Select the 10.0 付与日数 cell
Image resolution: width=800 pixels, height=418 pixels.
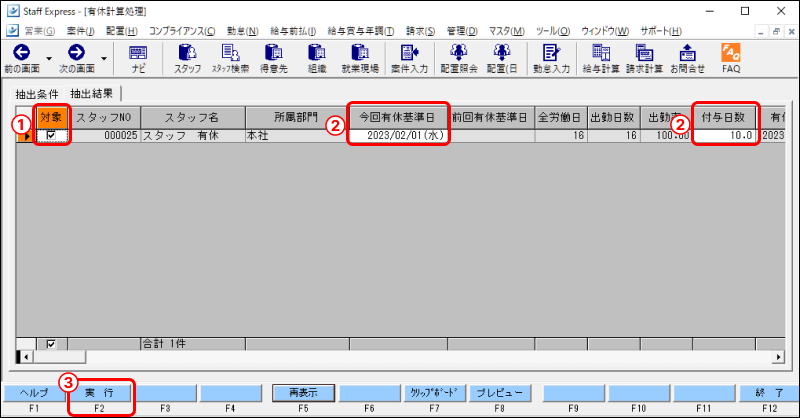click(x=723, y=135)
